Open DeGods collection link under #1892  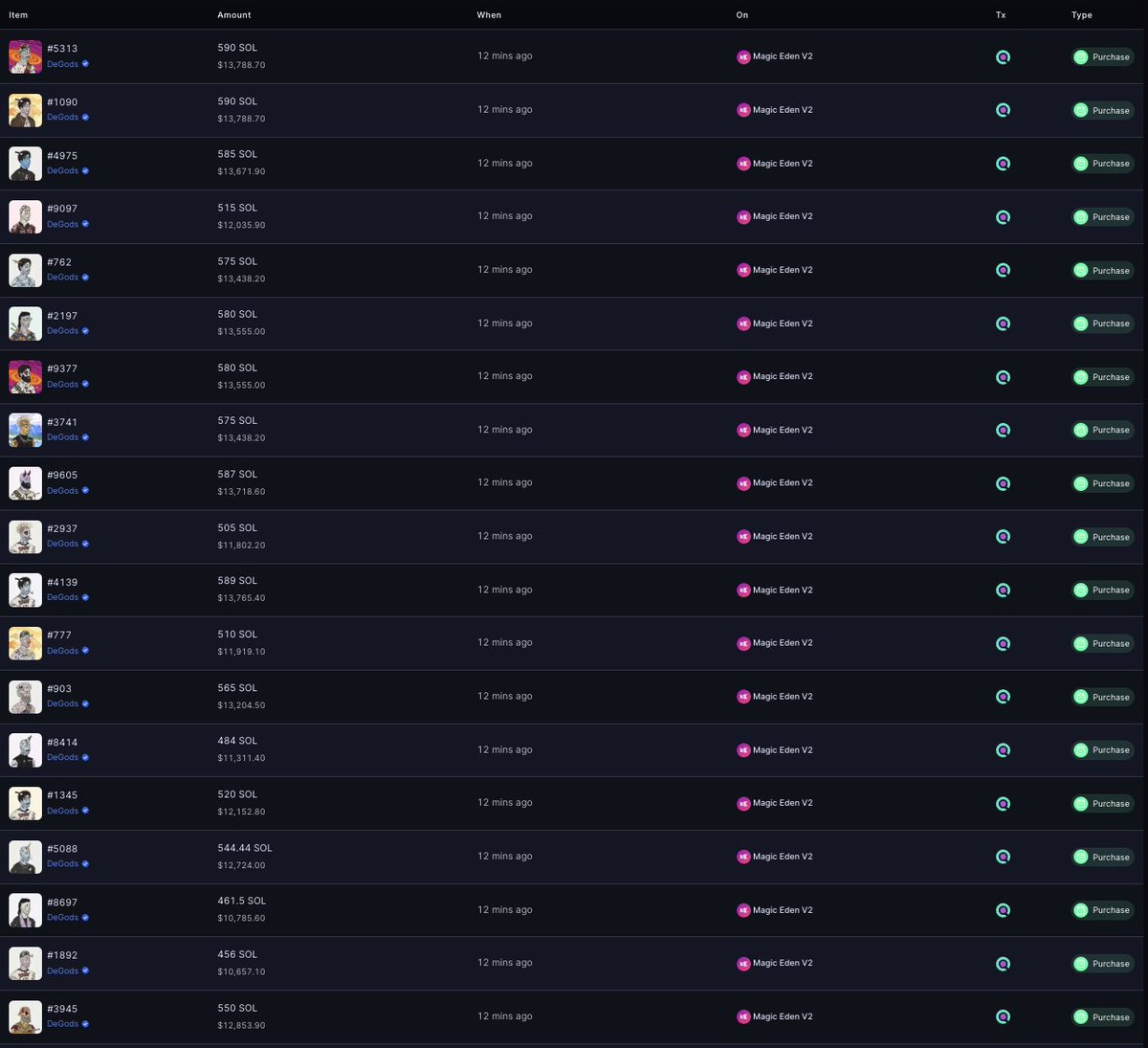[62, 970]
